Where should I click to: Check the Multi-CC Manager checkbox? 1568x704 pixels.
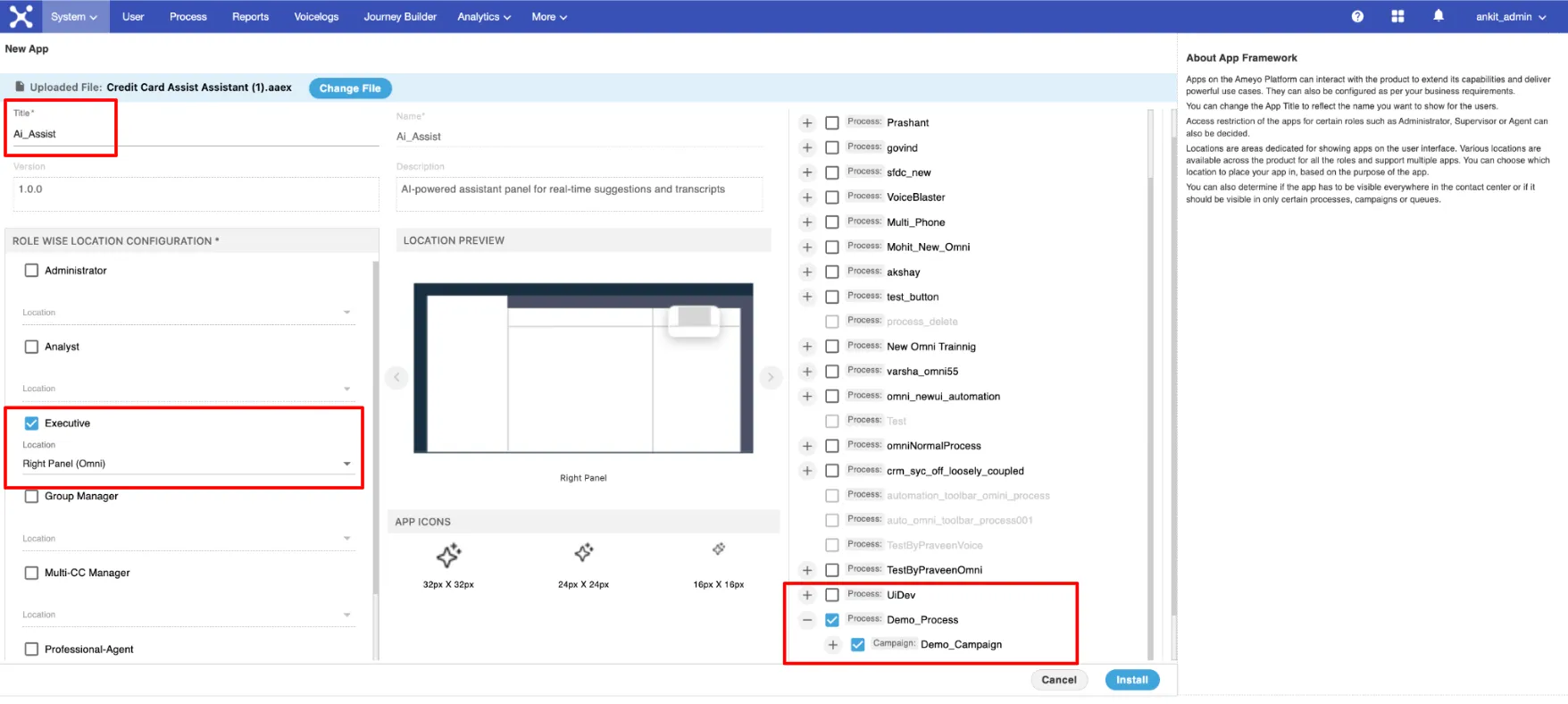[x=31, y=573]
